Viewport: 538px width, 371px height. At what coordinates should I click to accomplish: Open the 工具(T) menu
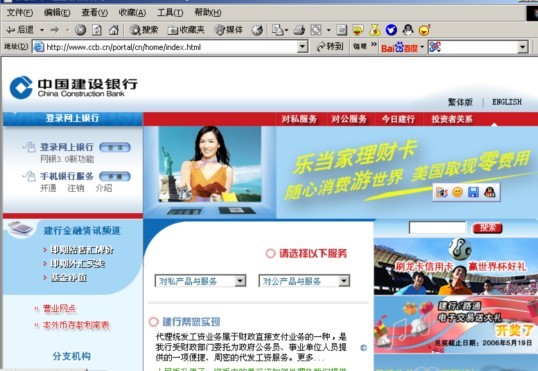pos(170,13)
